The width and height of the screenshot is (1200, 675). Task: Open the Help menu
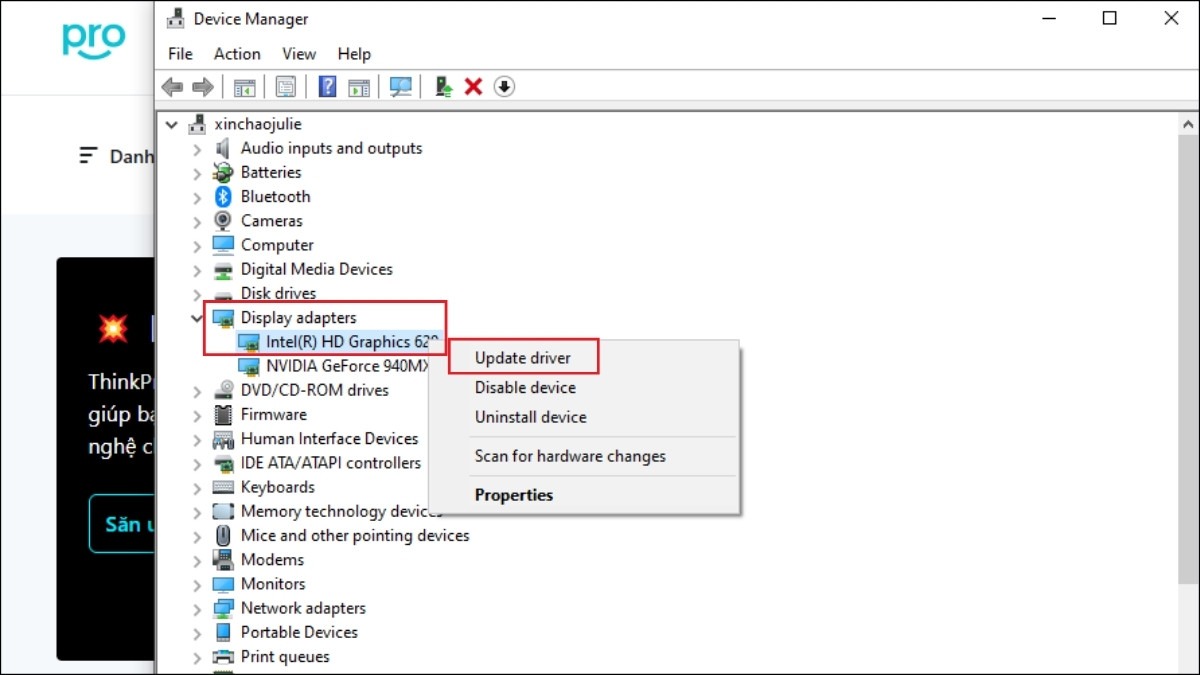coord(354,54)
